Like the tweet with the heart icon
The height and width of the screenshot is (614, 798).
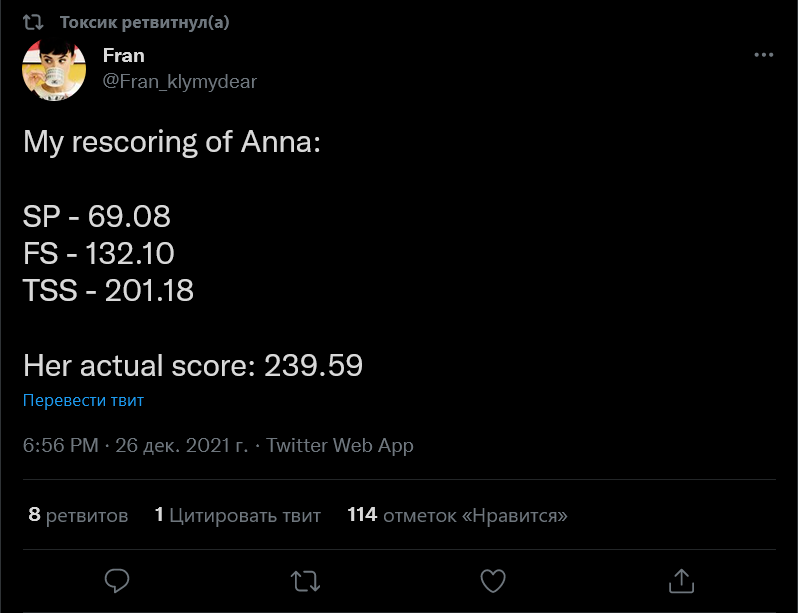(493, 580)
